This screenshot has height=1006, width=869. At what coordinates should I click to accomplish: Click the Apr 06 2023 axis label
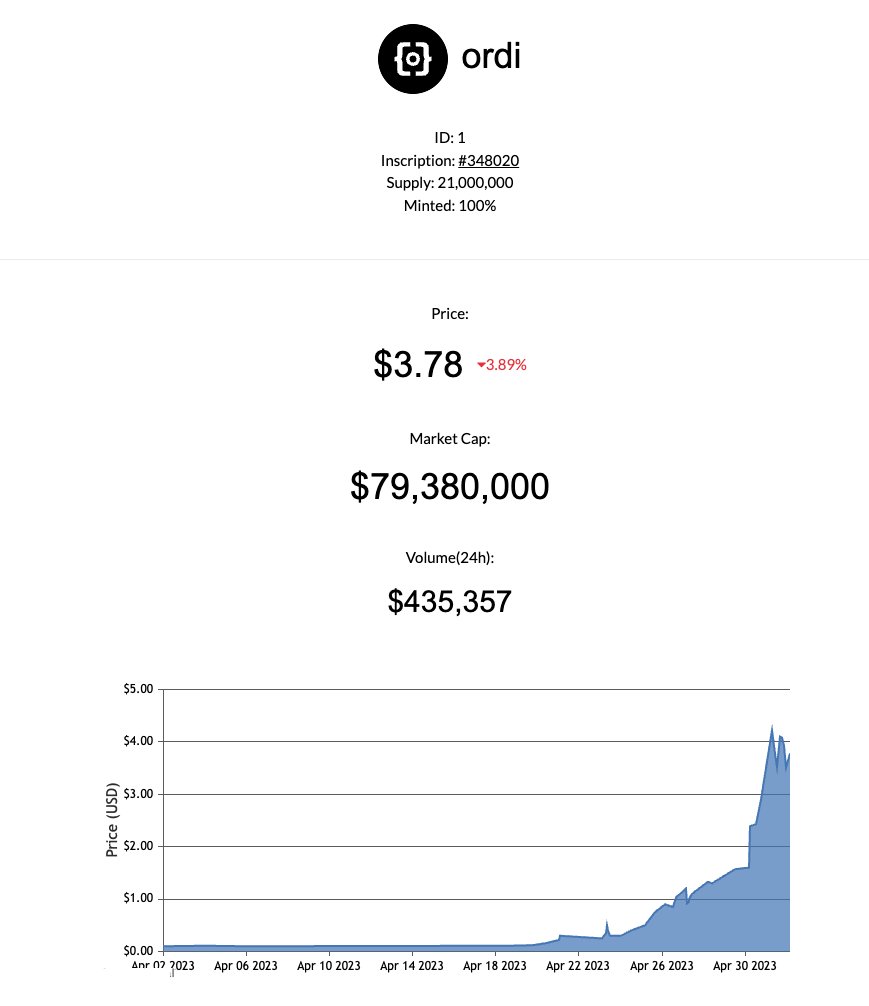click(246, 966)
